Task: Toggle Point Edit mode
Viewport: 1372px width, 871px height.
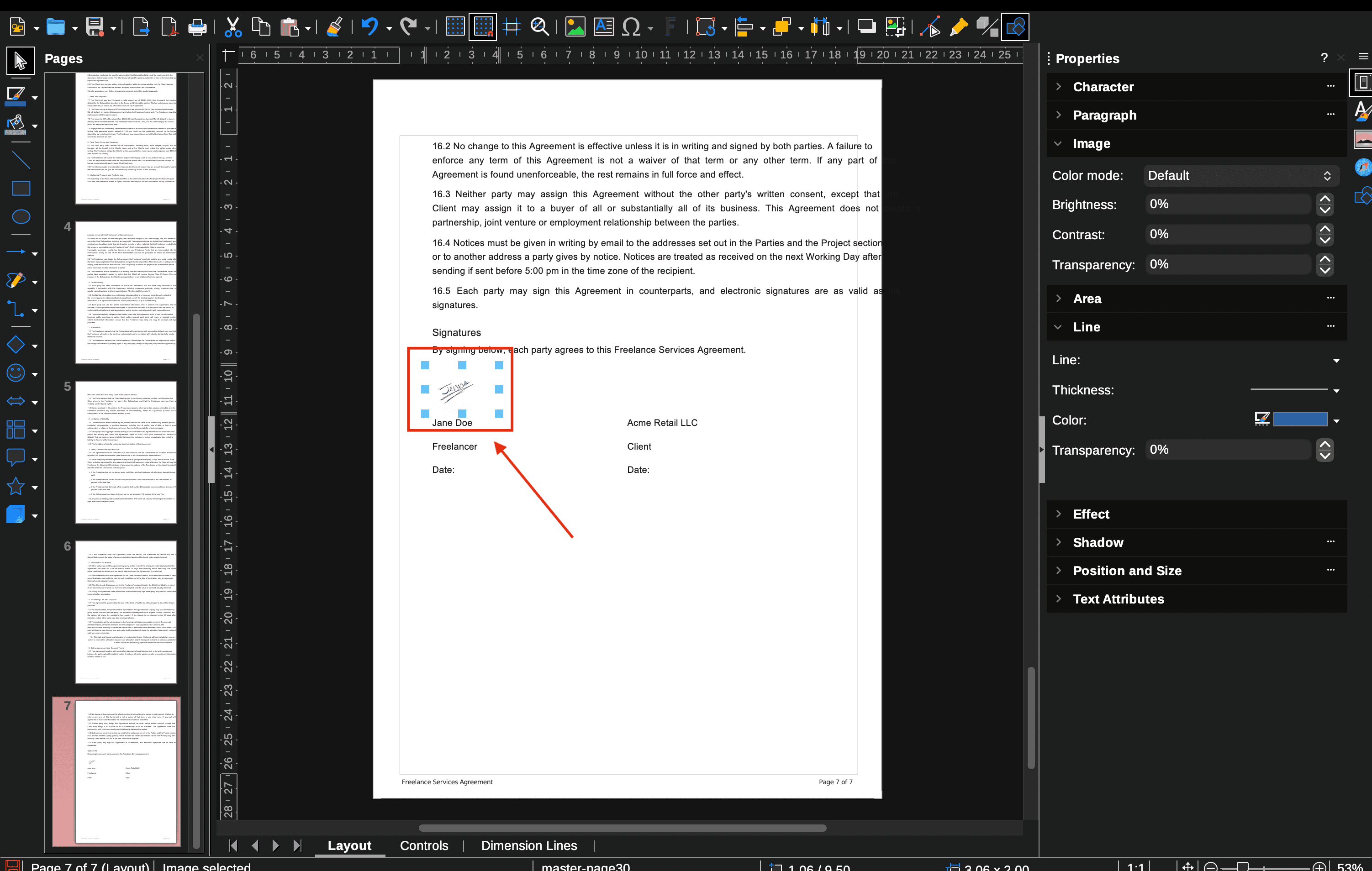Action: [930, 27]
